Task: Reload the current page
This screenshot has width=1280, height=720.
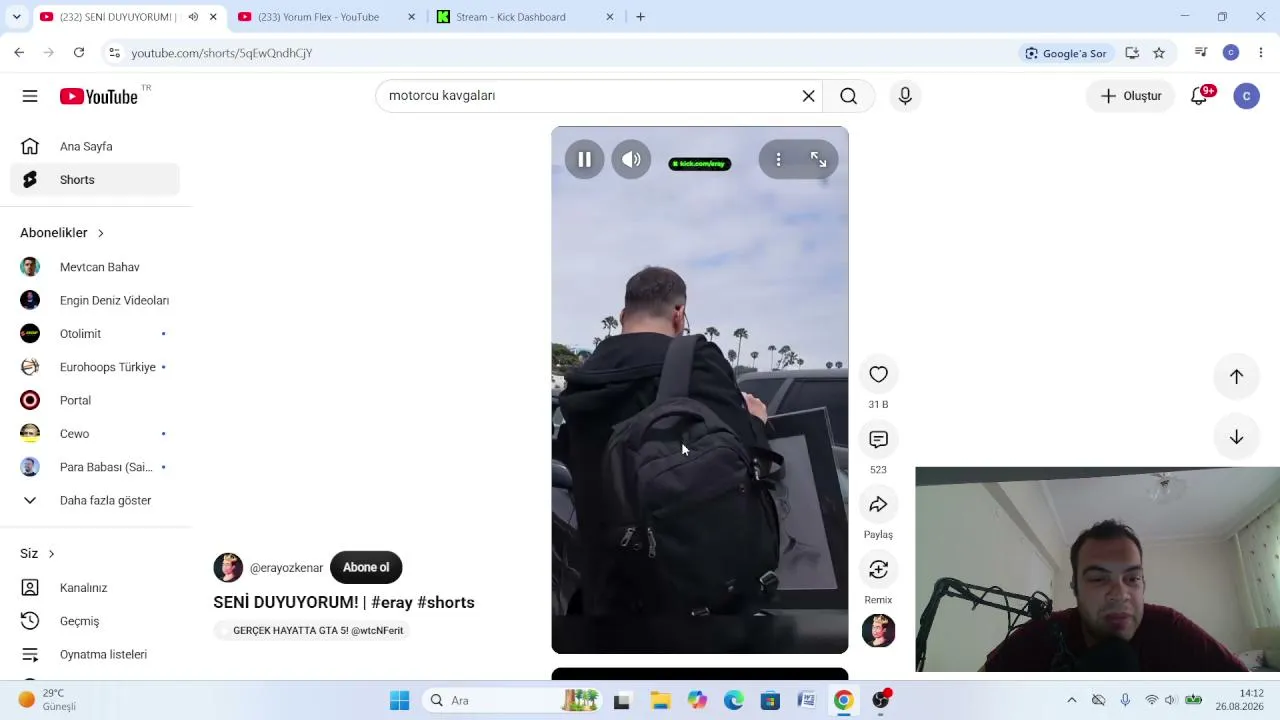Action: click(79, 53)
